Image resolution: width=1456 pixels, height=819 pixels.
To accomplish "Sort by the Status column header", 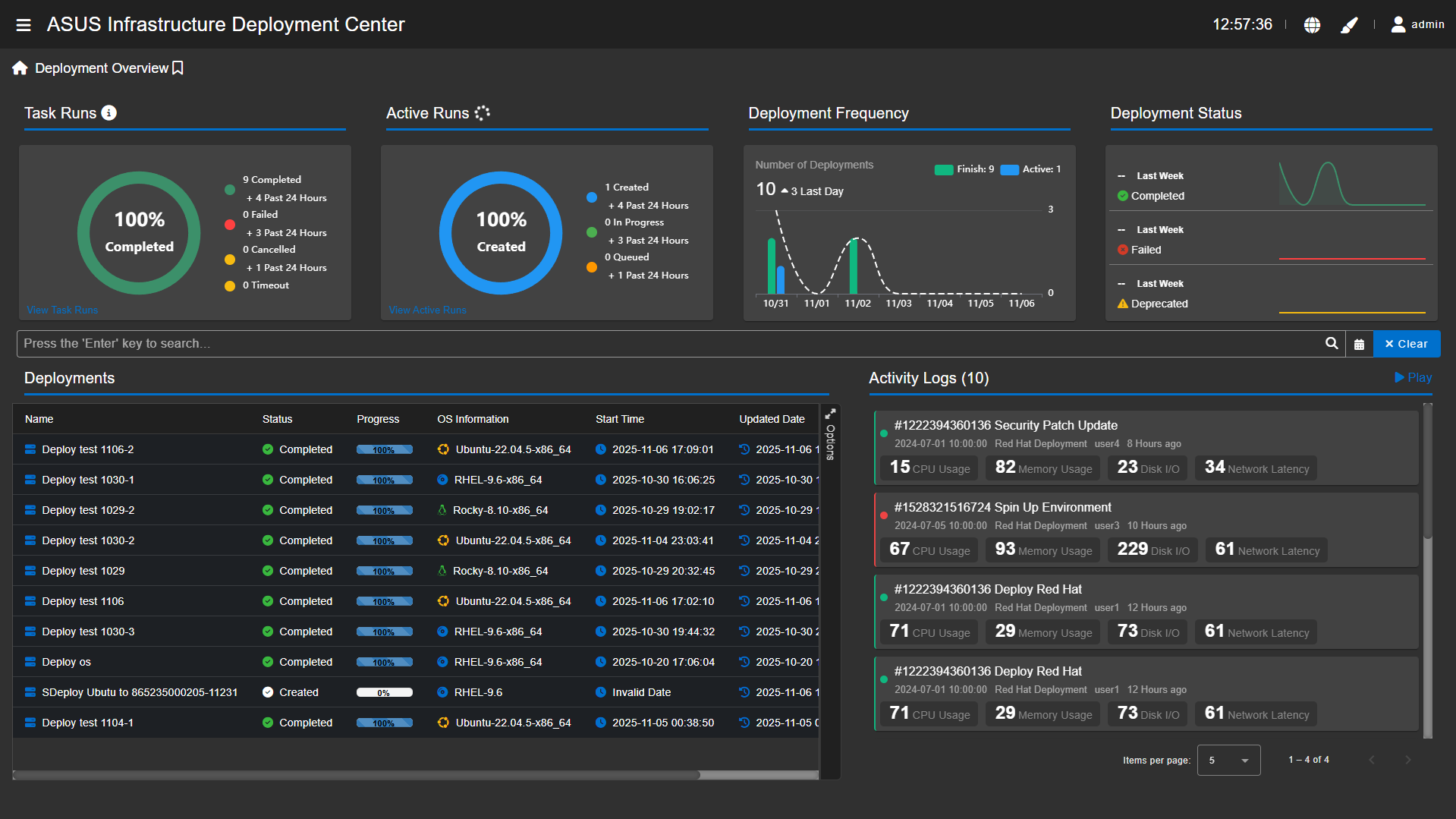I will click(x=277, y=419).
